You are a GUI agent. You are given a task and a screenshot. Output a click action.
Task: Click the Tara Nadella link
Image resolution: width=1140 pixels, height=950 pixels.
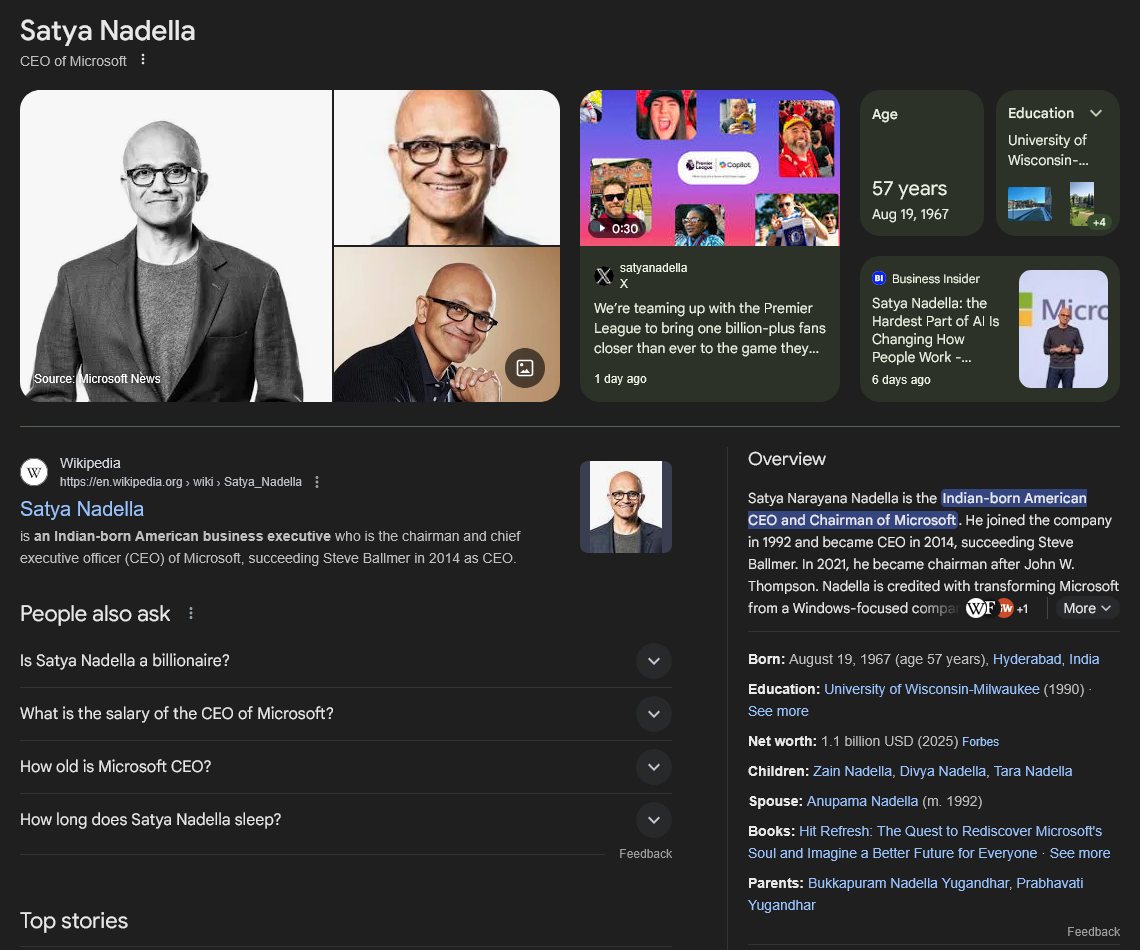pos(1033,771)
